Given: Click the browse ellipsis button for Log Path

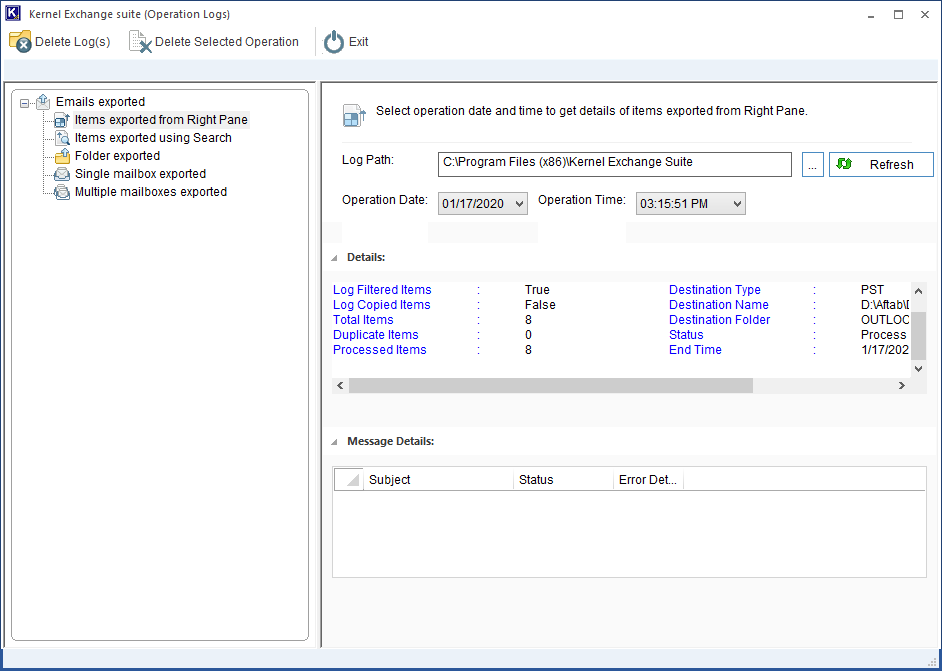Looking at the screenshot, I should click(812, 164).
